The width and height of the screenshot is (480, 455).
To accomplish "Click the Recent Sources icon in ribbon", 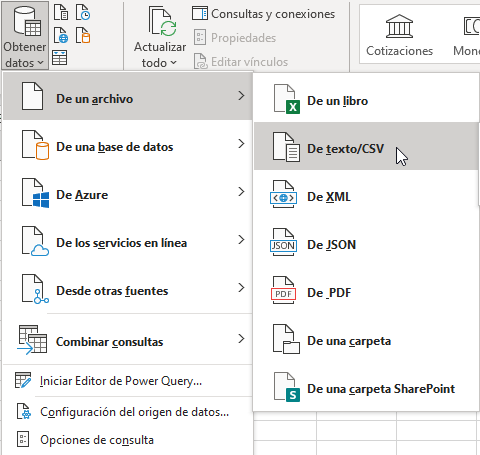I will (83, 13).
